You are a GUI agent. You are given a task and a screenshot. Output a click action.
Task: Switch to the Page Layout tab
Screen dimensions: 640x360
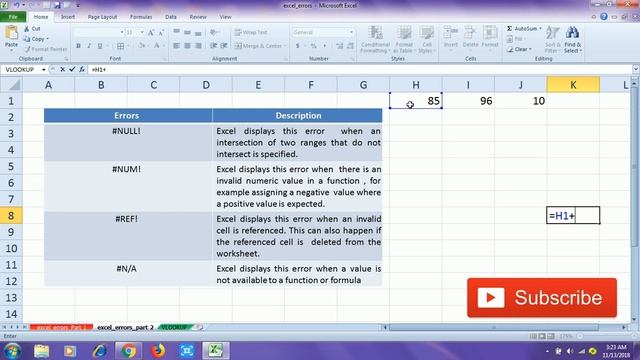coord(102,17)
